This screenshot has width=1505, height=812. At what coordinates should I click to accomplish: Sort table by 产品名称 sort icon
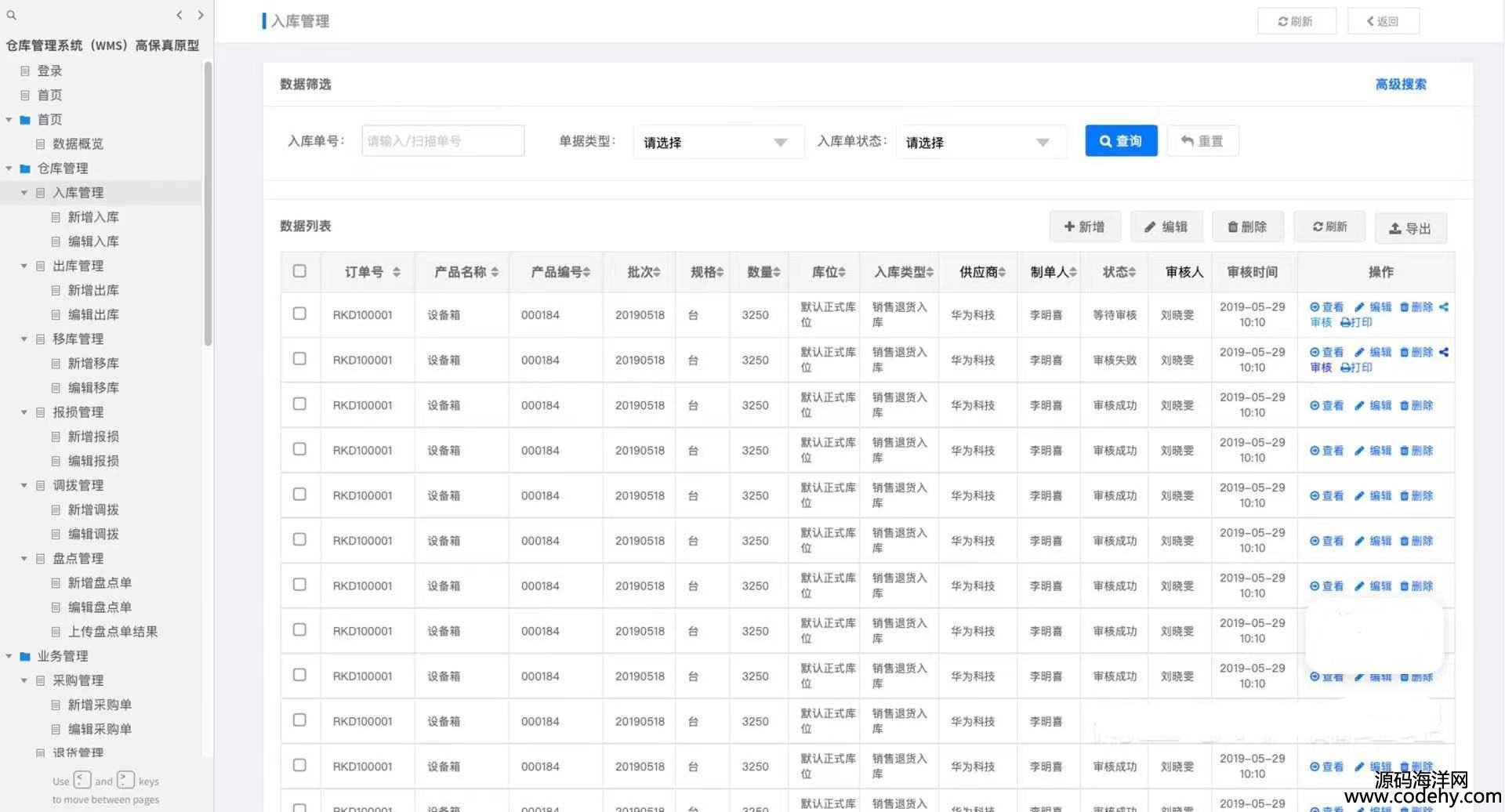pos(495,272)
